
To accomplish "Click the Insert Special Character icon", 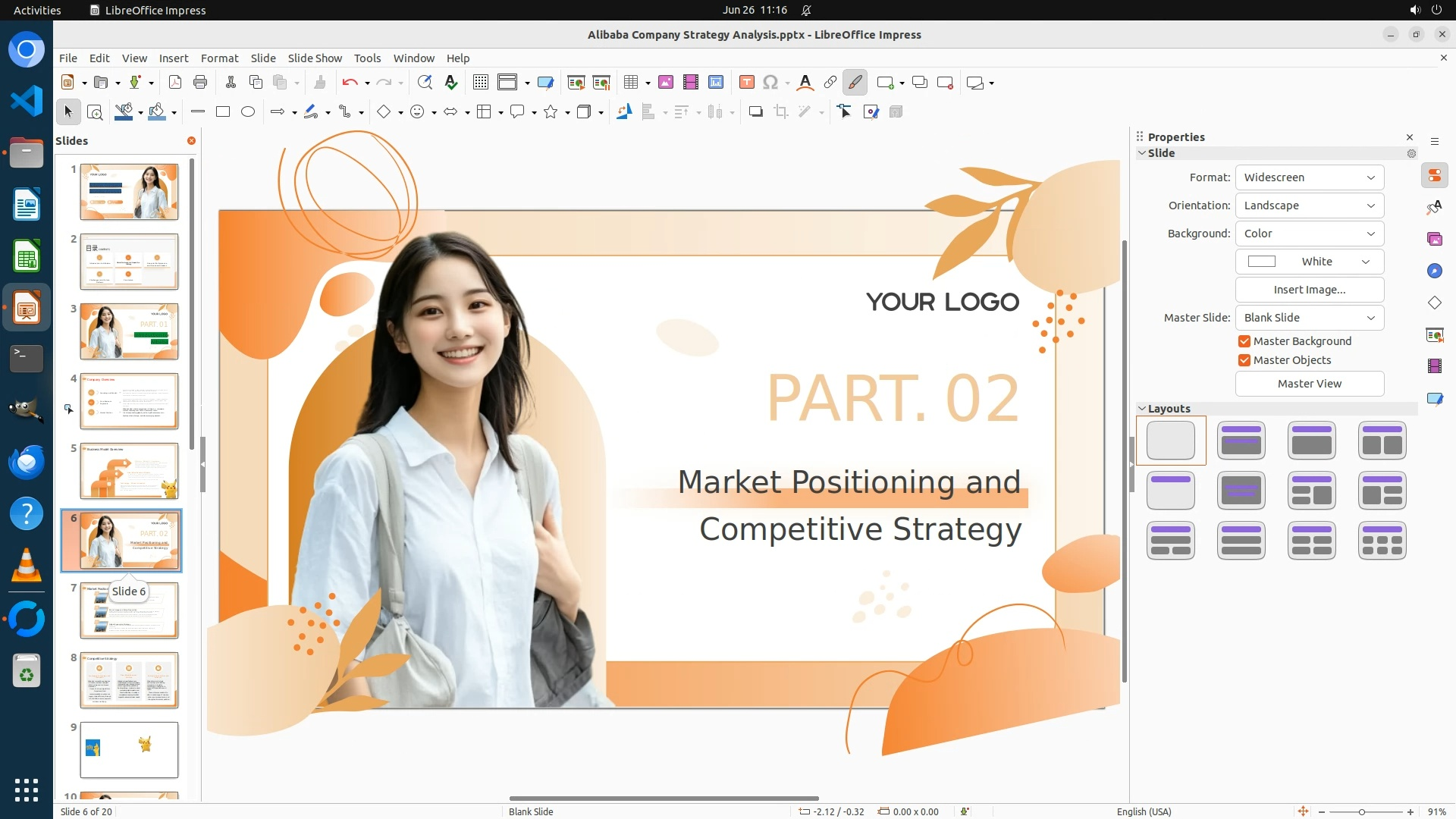I will [x=770, y=83].
